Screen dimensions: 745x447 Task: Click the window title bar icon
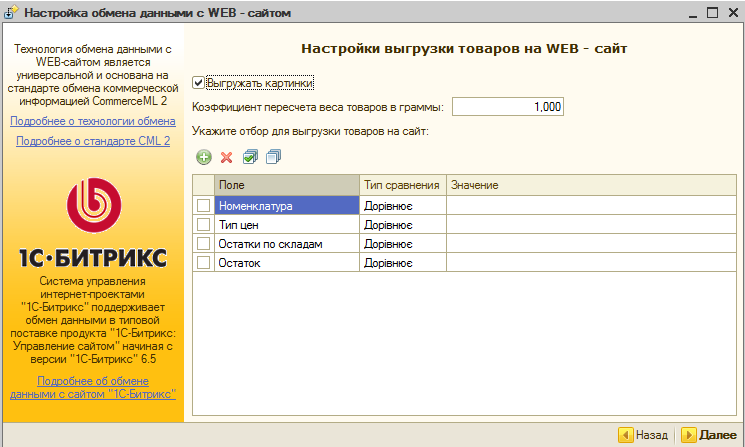pos(11,12)
